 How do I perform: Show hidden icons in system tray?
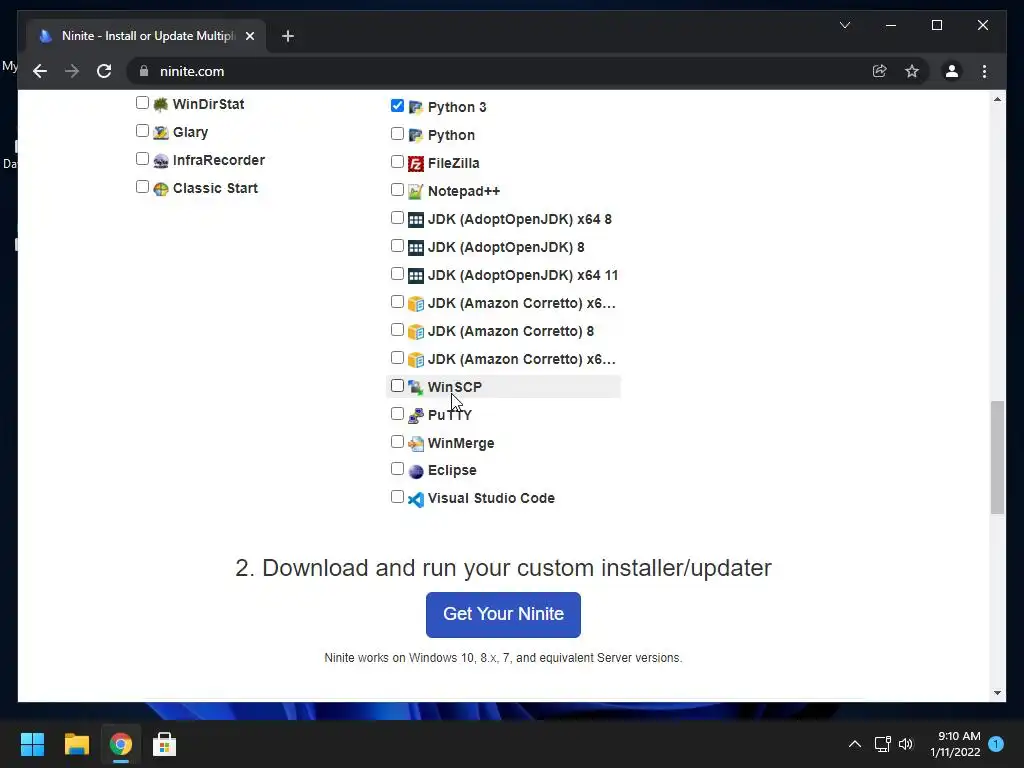(854, 744)
